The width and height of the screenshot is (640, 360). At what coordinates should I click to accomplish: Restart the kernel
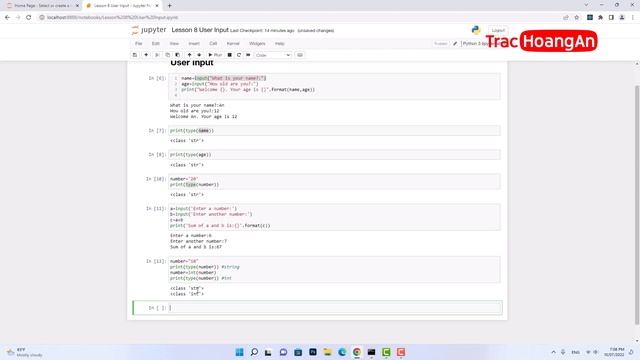(x=239, y=55)
